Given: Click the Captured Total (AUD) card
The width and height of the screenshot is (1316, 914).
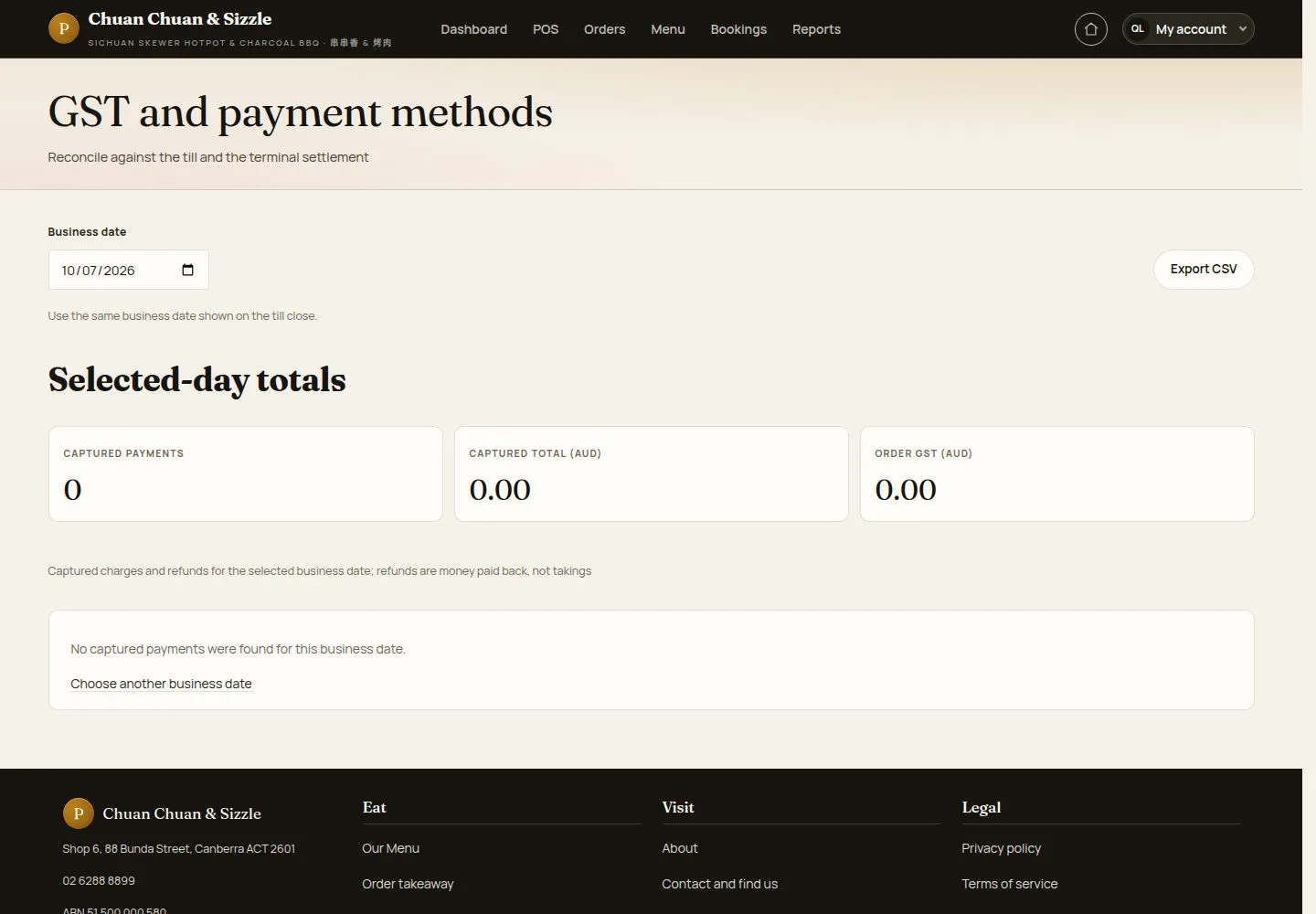Looking at the screenshot, I should [651, 473].
